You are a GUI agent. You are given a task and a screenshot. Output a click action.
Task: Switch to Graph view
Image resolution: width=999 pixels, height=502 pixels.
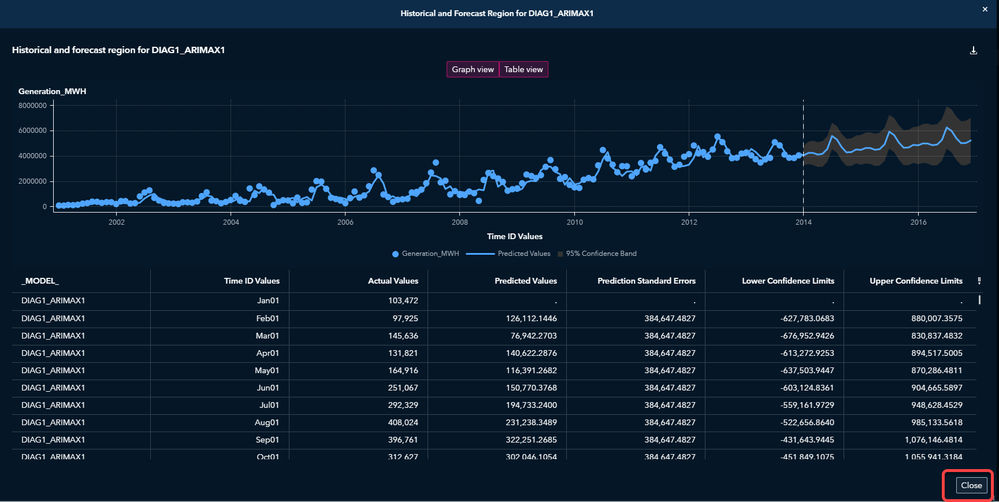click(x=473, y=69)
